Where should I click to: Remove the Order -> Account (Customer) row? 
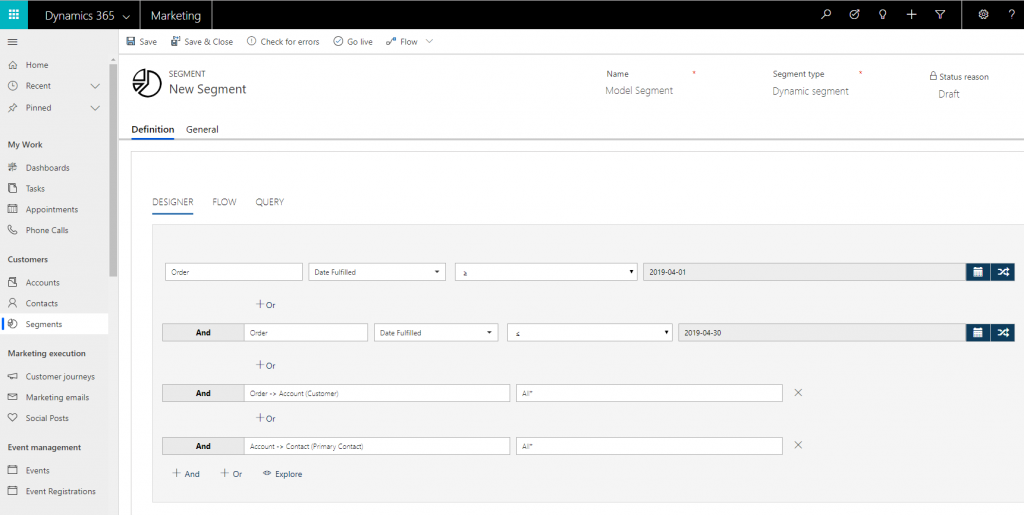click(798, 393)
